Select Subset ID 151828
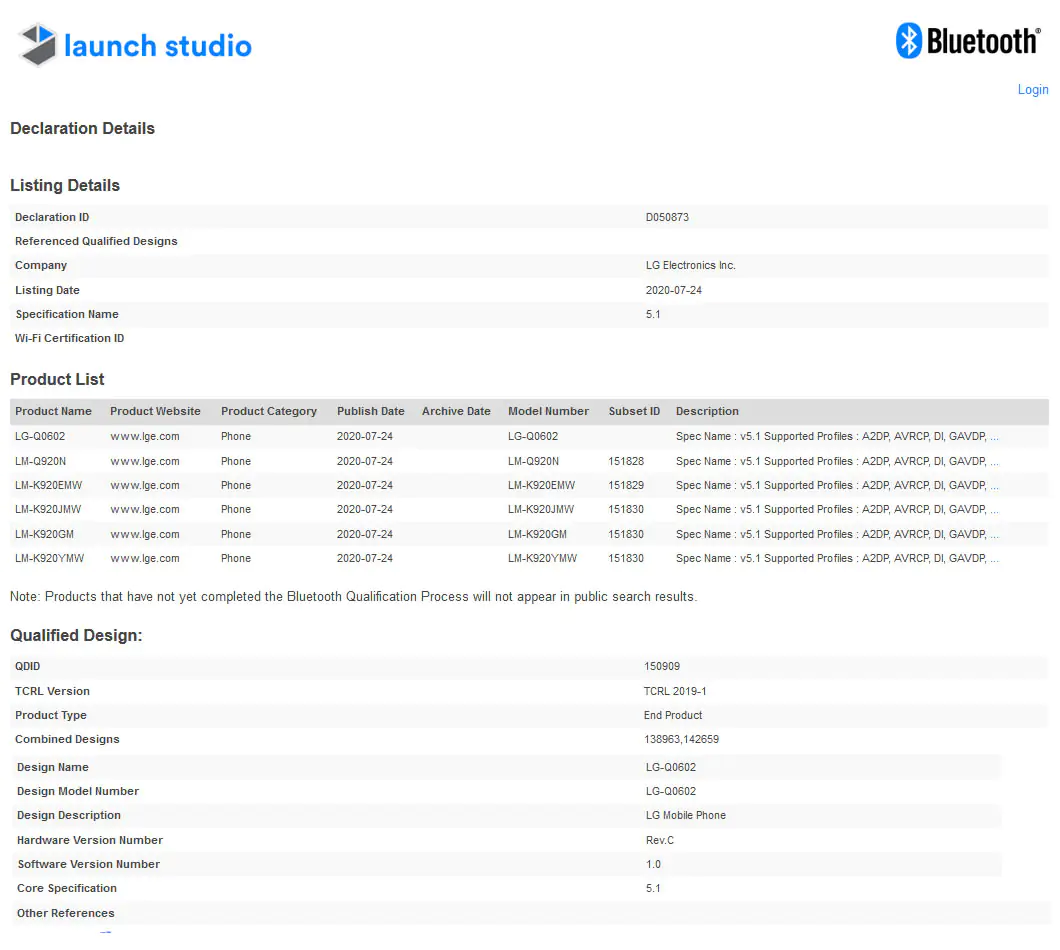This screenshot has height=950, width=1060. click(626, 461)
